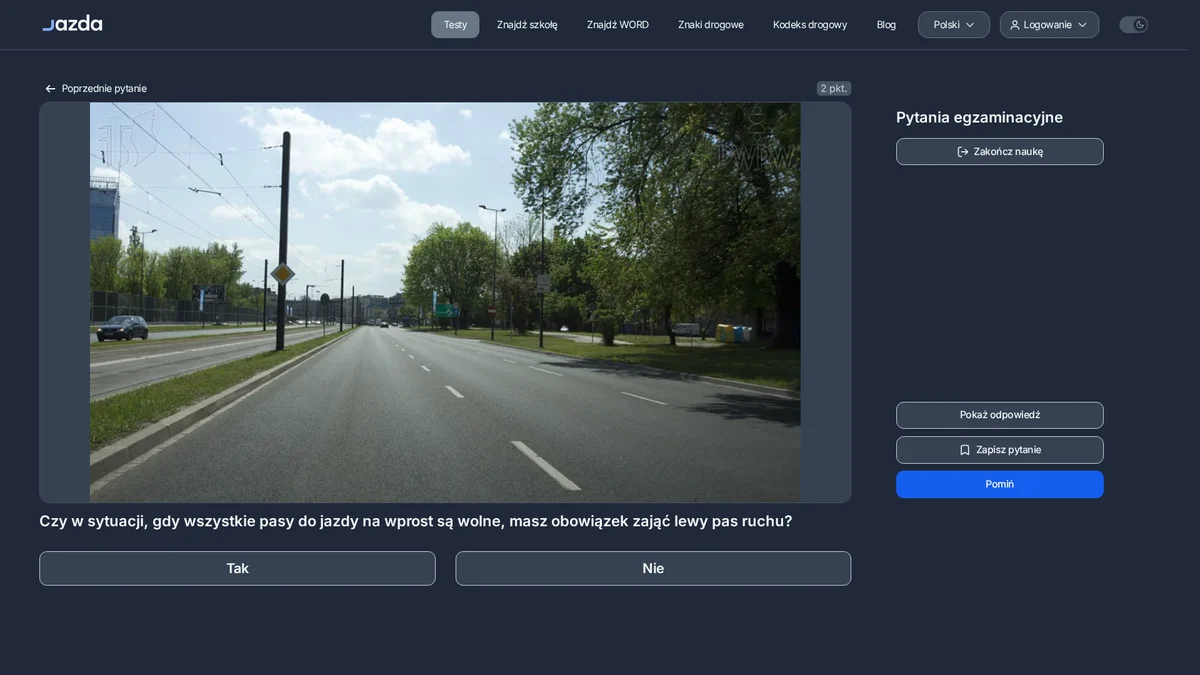Viewport: 1200px width, 675px height.
Task: Expand the Logowanie dropdown chevron
Action: tap(1082, 25)
